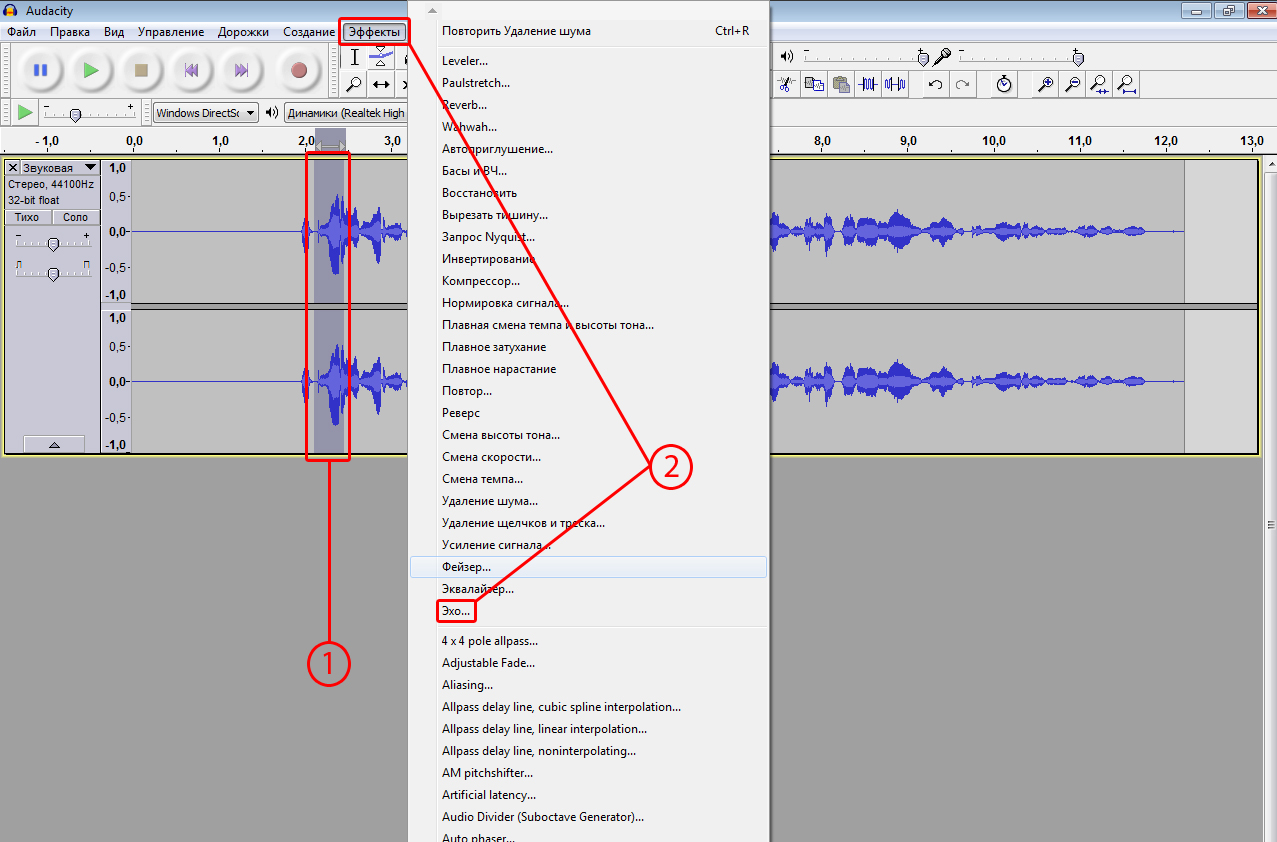Choose Эхо... from the effects menu
The width and height of the screenshot is (1277, 842).
tap(456, 610)
